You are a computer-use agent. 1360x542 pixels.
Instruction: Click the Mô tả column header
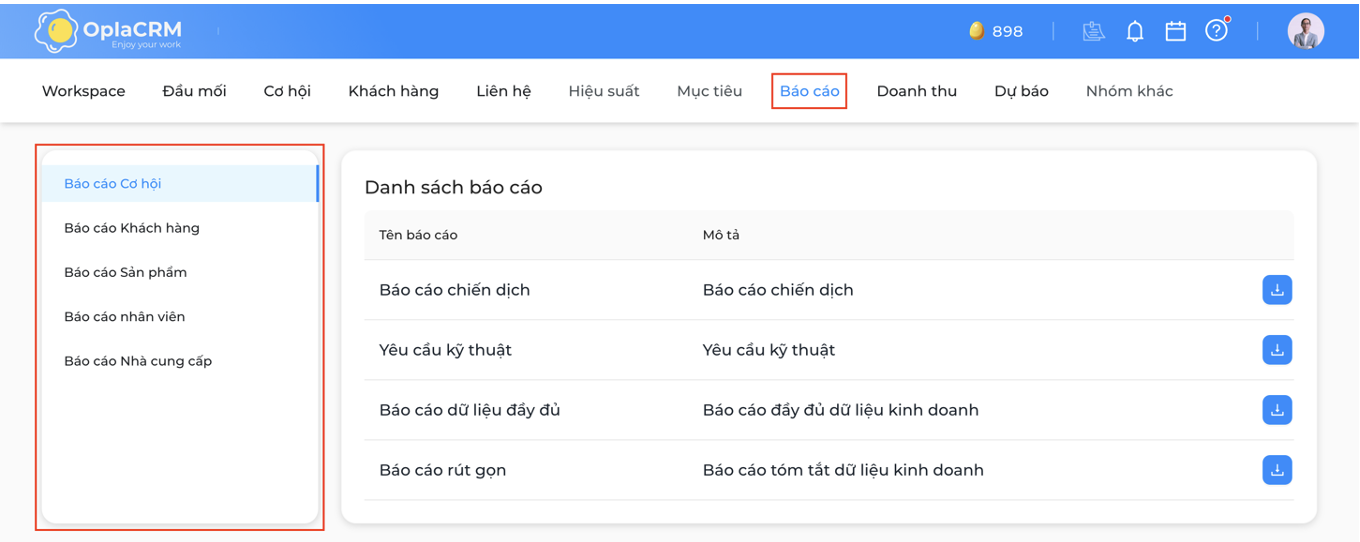(x=721, y=235)
